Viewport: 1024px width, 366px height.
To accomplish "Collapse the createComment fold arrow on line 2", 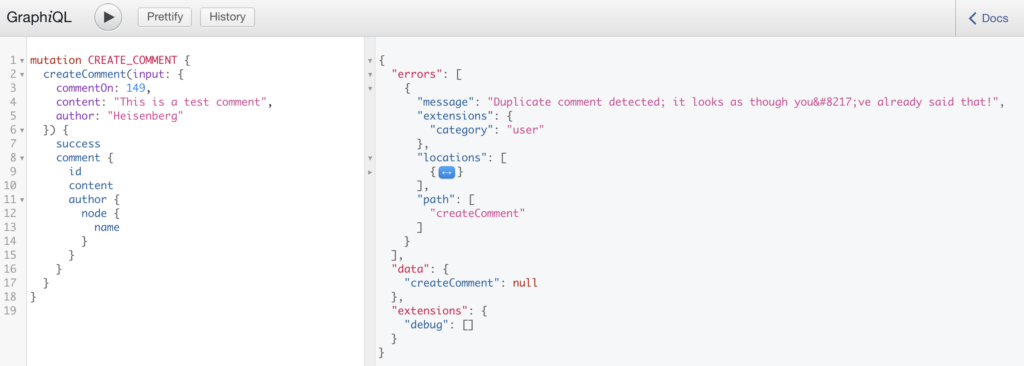I will point(22,75).
